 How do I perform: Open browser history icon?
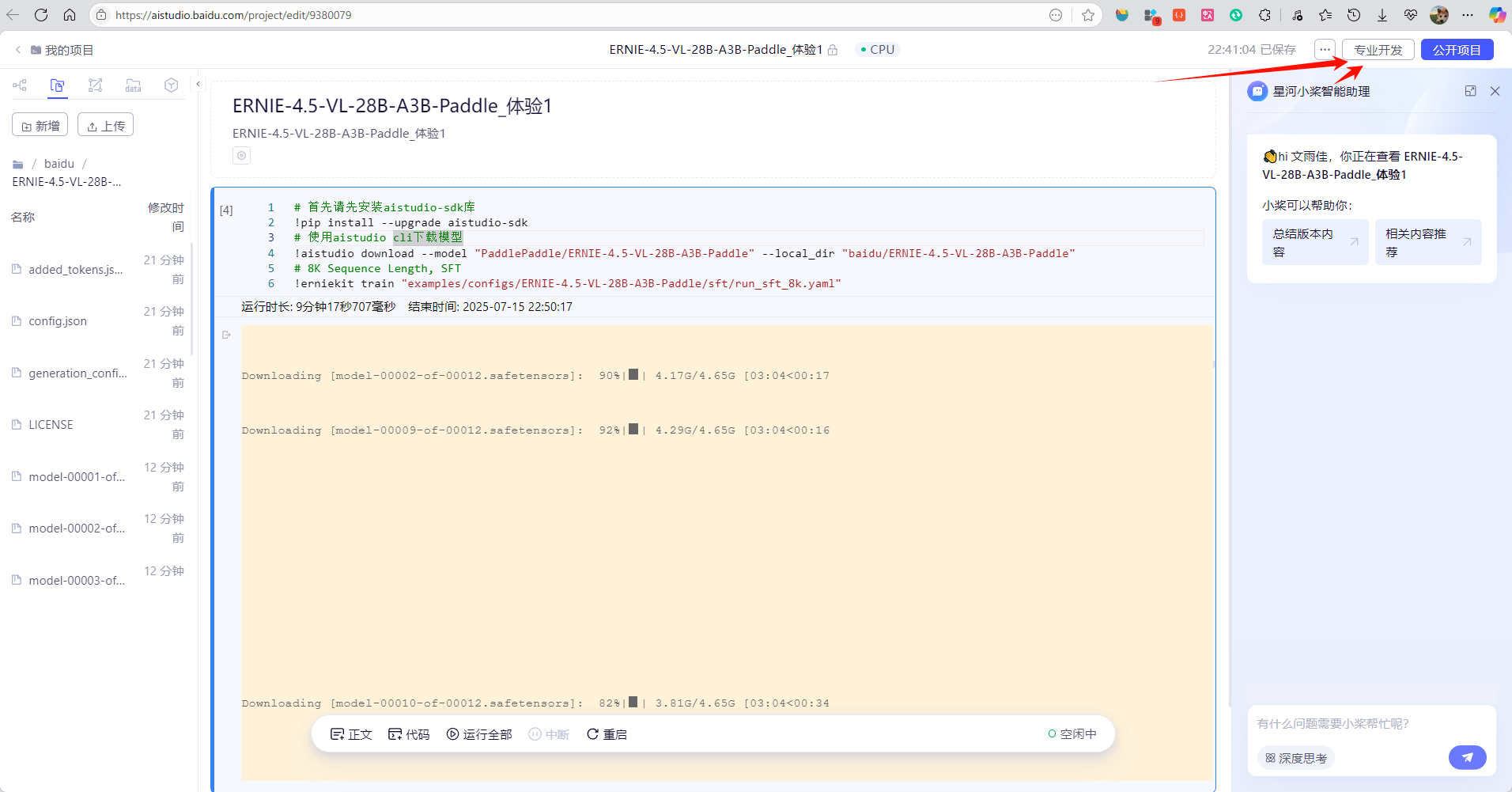click(1354, 15)
